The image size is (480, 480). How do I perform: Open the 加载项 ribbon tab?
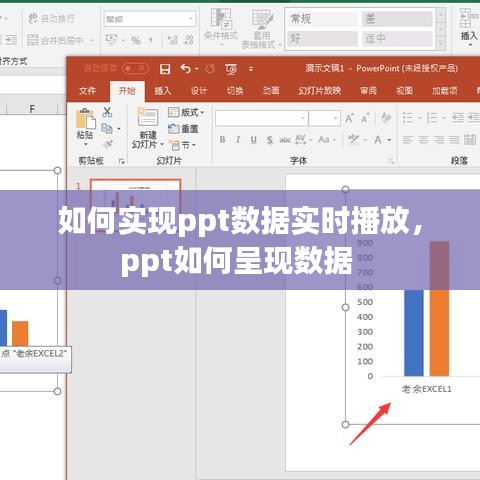pyautogui.click(x=445, y=91)
